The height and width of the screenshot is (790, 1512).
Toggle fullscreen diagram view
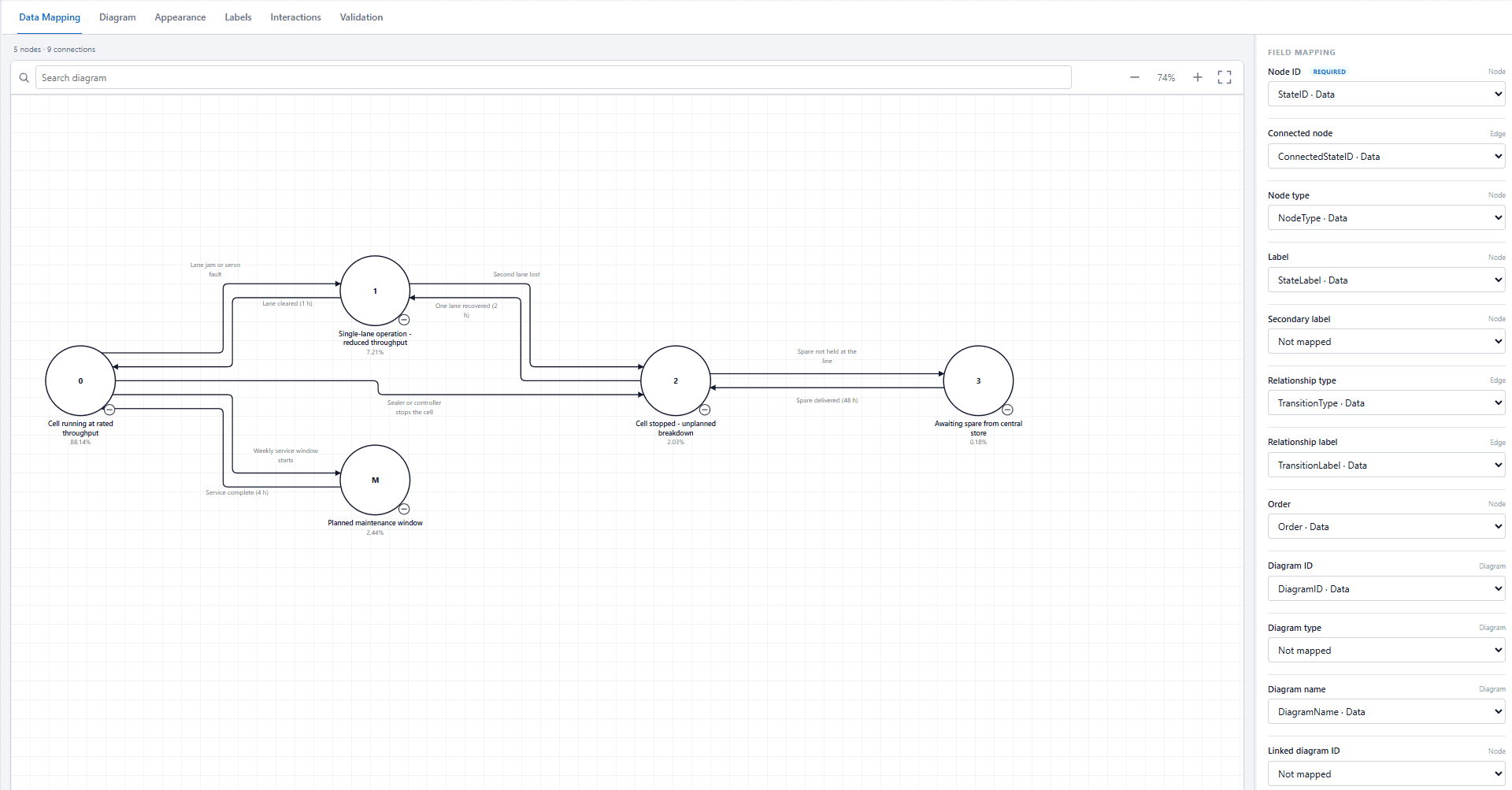point(1225,77)
